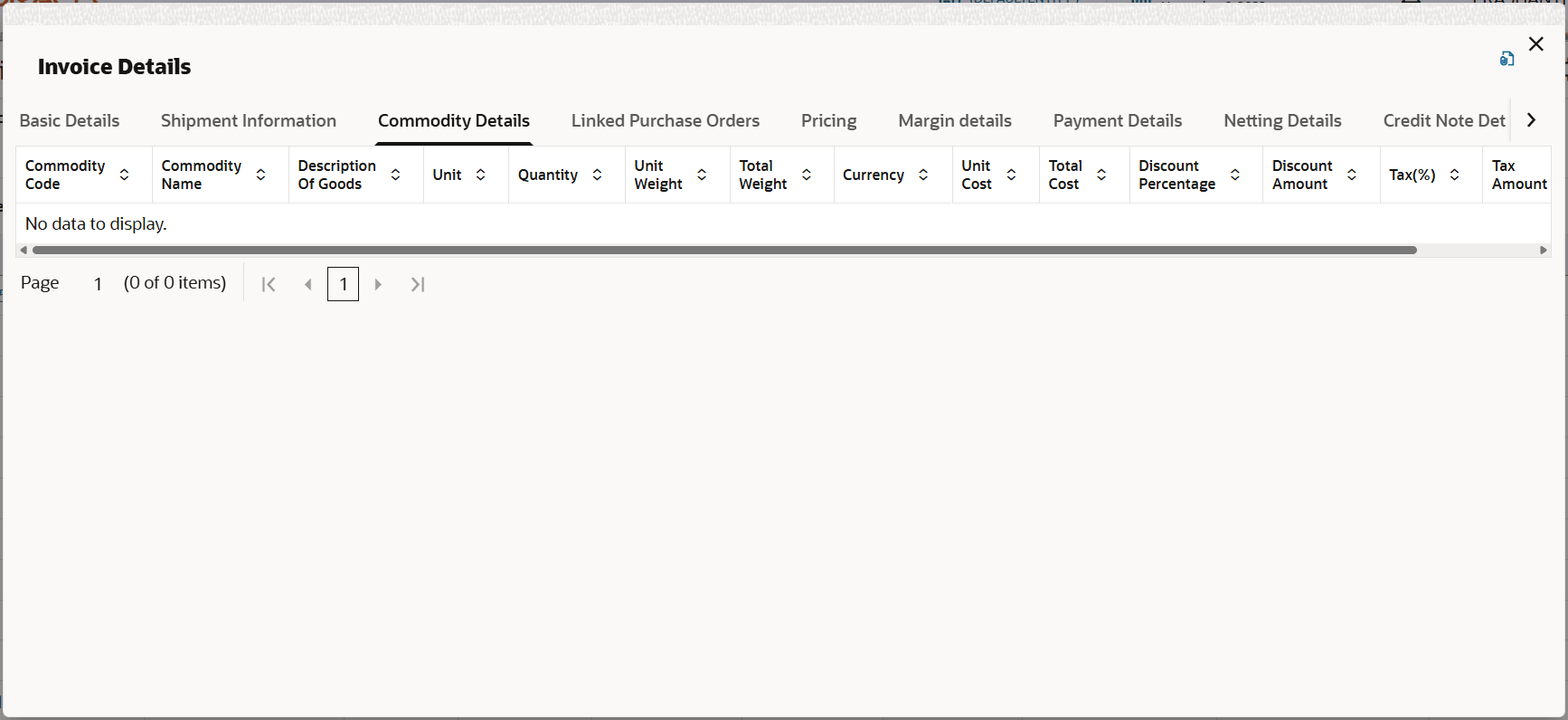Sort by Description Of Goods column
Viewport: 1568px width, 720px height.
[x=396, y=175]
